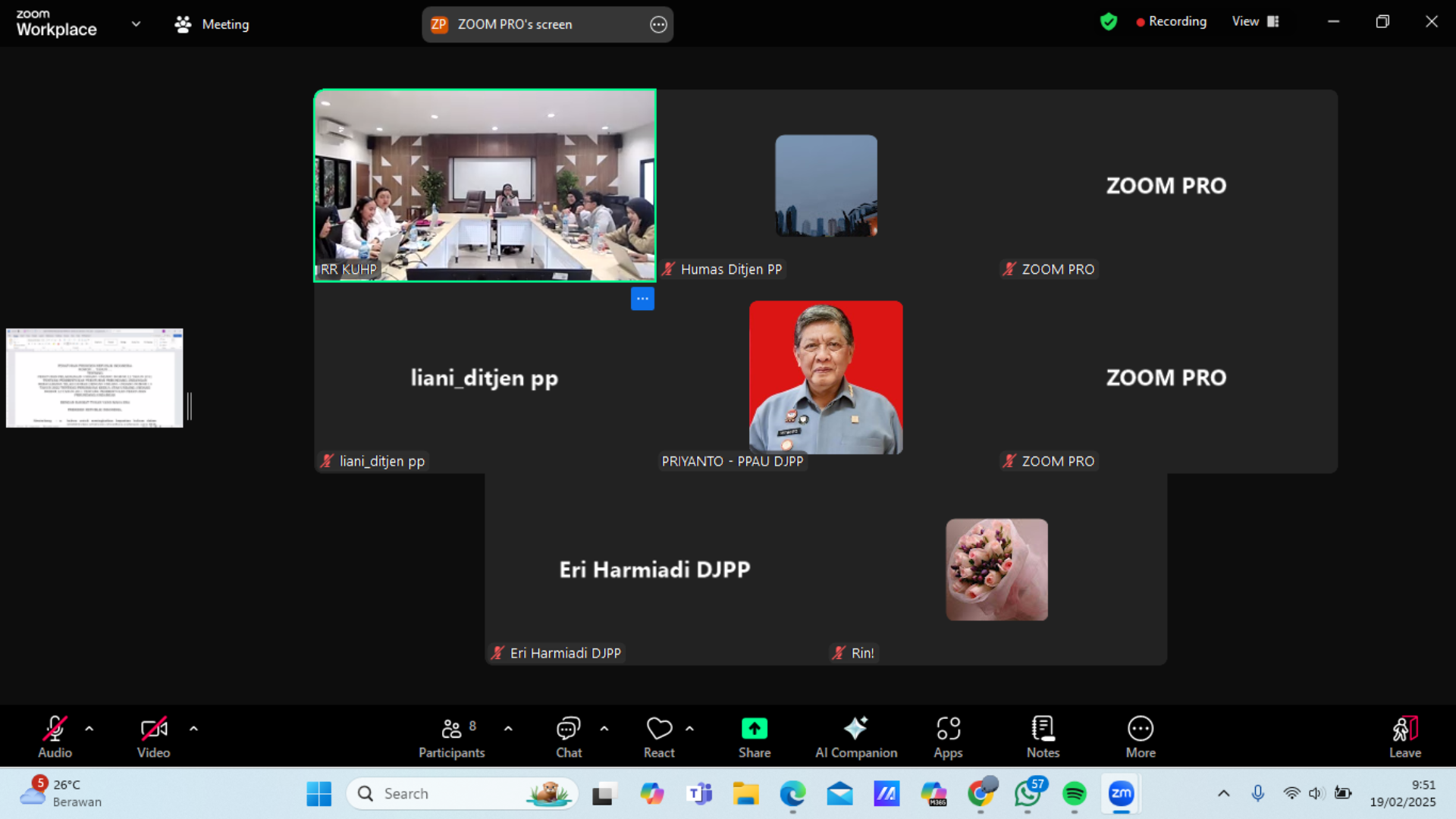
Task: Open Zoom Apps
Action: (948, 736)
